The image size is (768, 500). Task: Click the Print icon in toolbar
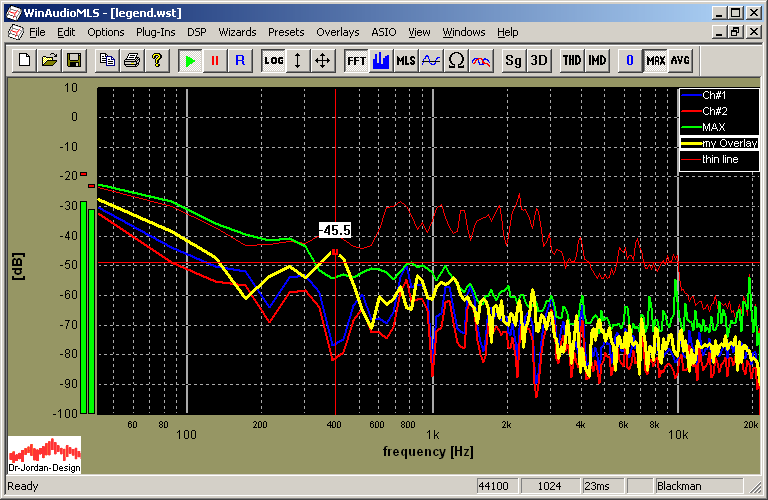click(131, 60)
